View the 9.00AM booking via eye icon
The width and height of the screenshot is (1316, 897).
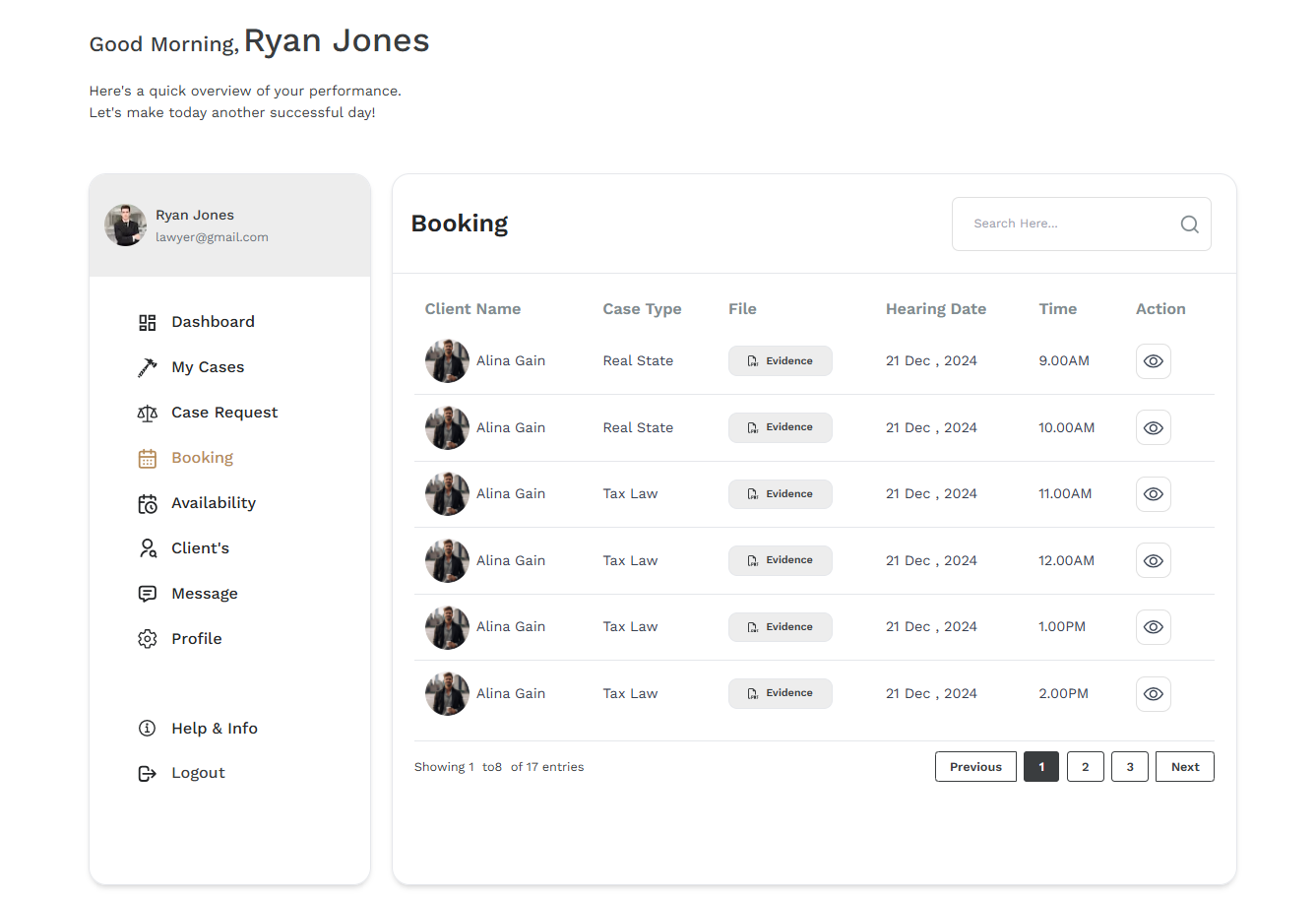coord(1154,361)
